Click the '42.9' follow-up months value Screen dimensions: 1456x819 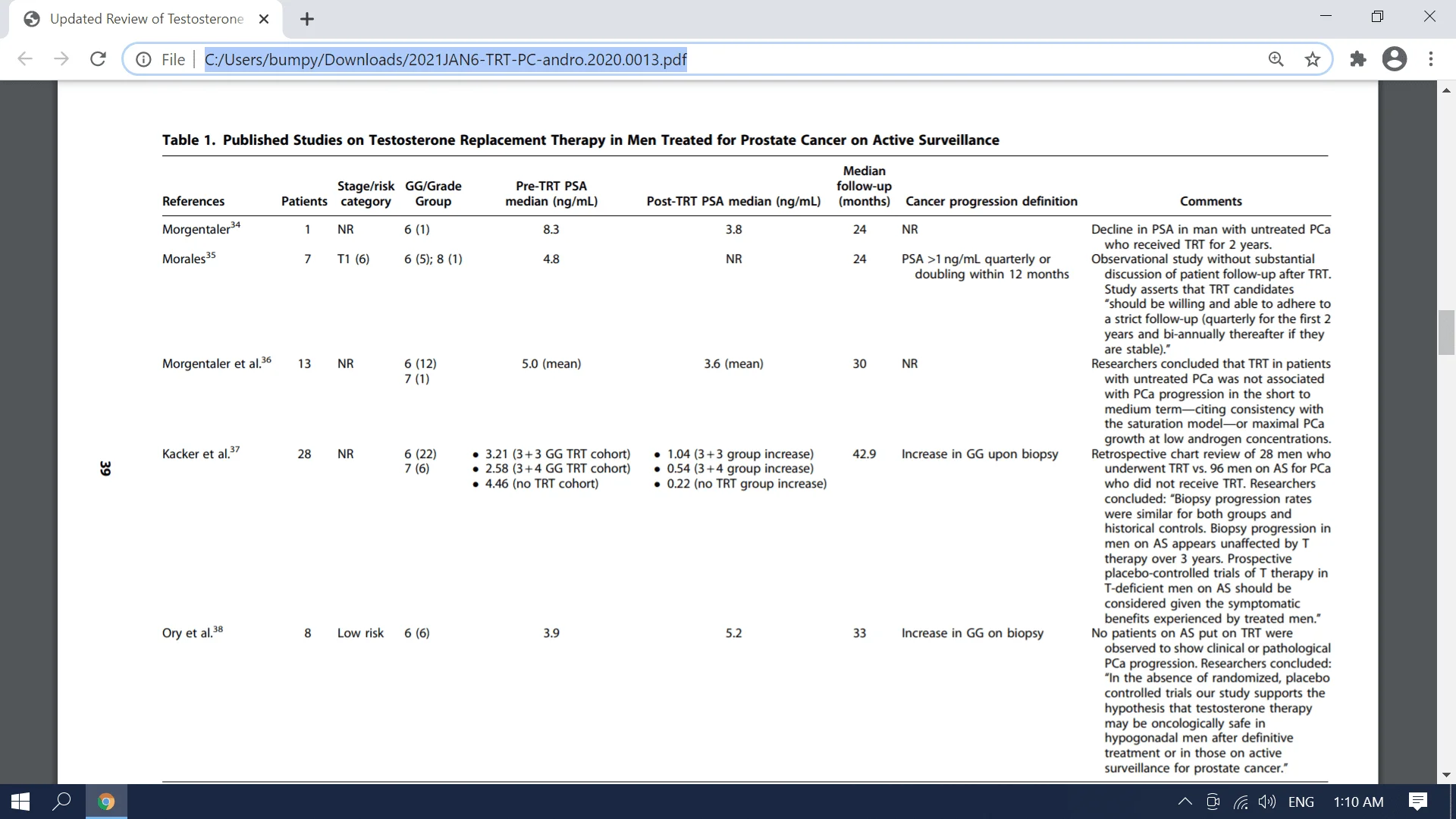864,453
